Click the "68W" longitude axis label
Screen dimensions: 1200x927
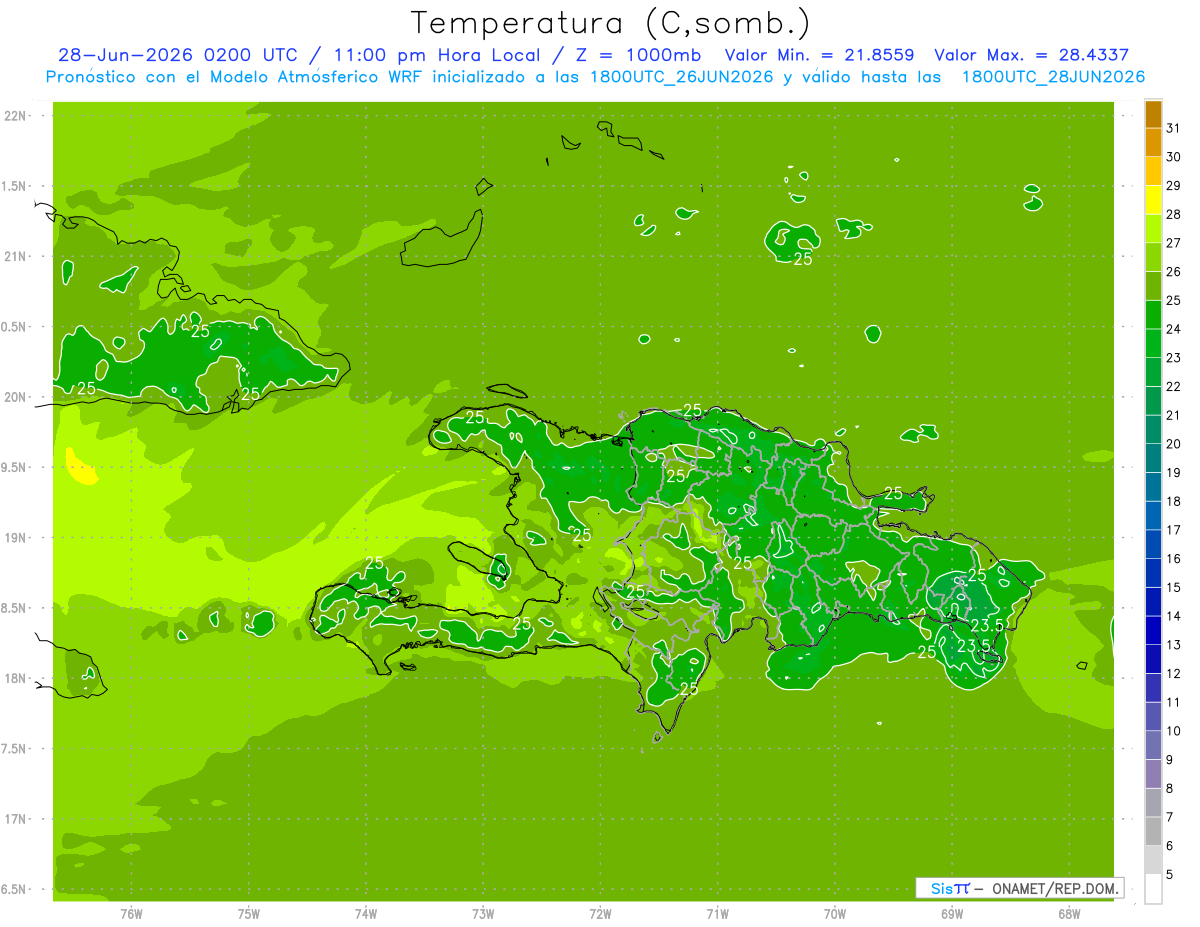(1068, 914)
